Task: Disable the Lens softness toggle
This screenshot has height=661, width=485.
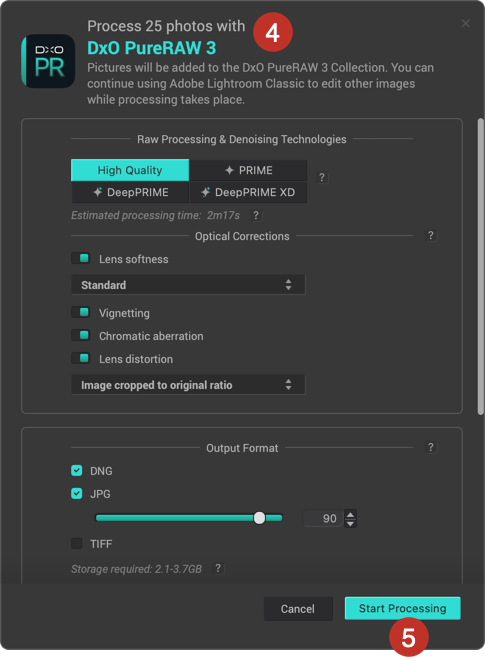Action: (81, 258)
